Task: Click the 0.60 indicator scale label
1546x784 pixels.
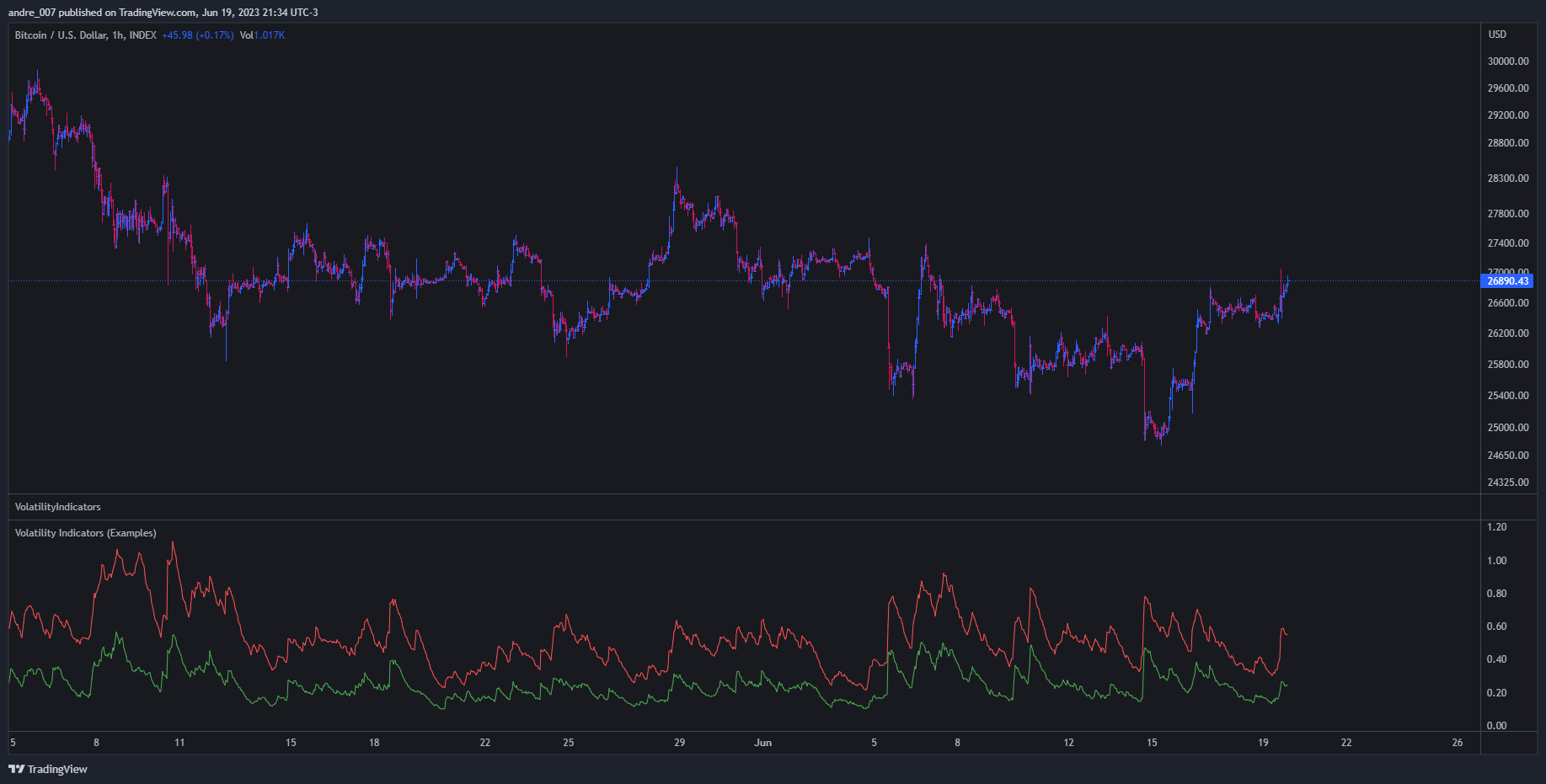Action: click(1497, 627)
